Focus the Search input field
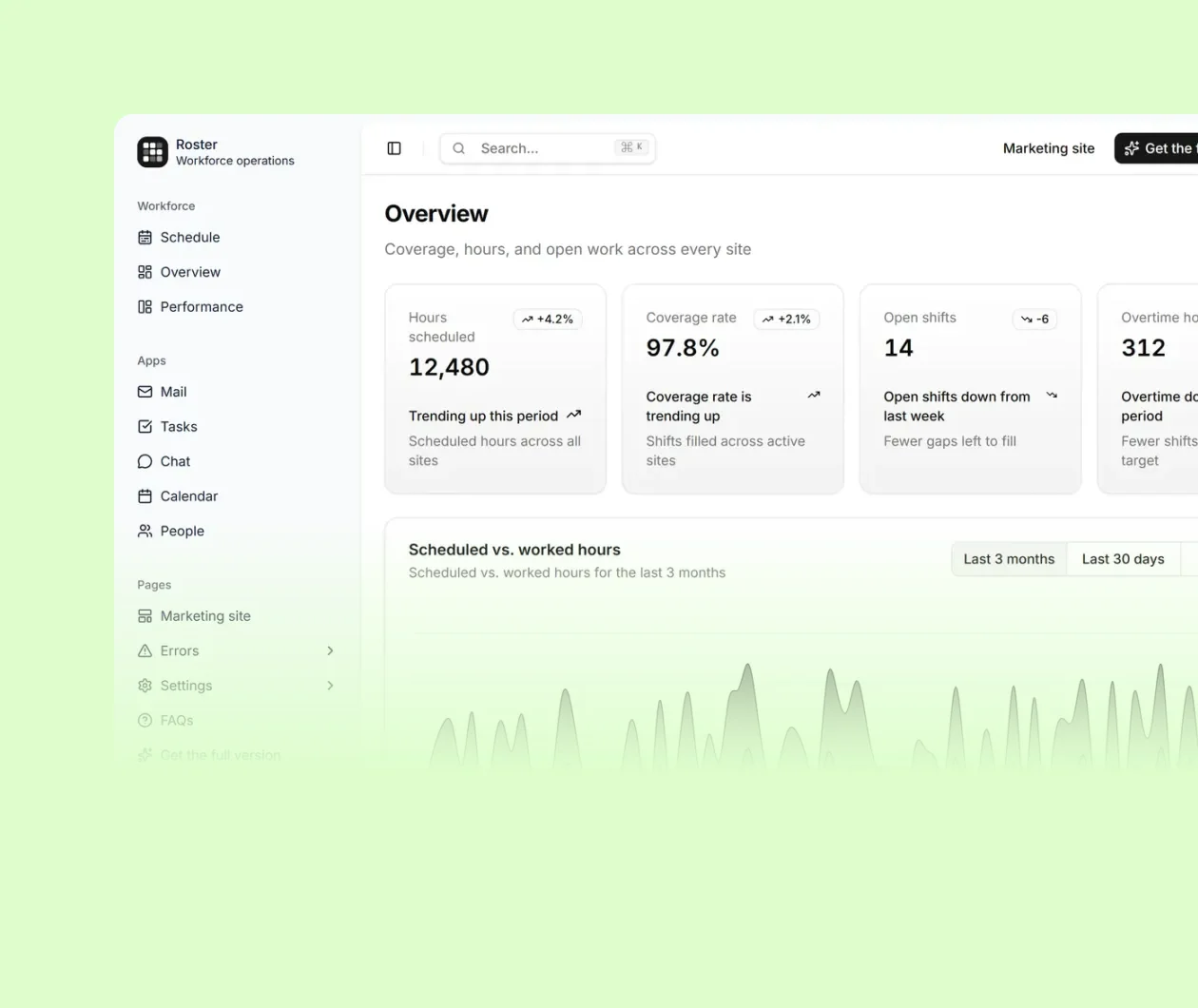Viewport: 1198px width, 1008px height. pyautogui.click(x=548, y=148)
